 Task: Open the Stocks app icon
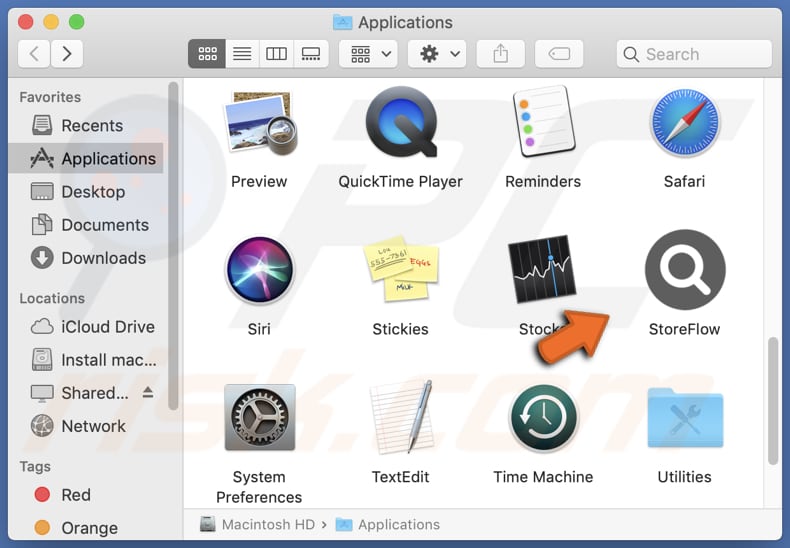[542, 269]
